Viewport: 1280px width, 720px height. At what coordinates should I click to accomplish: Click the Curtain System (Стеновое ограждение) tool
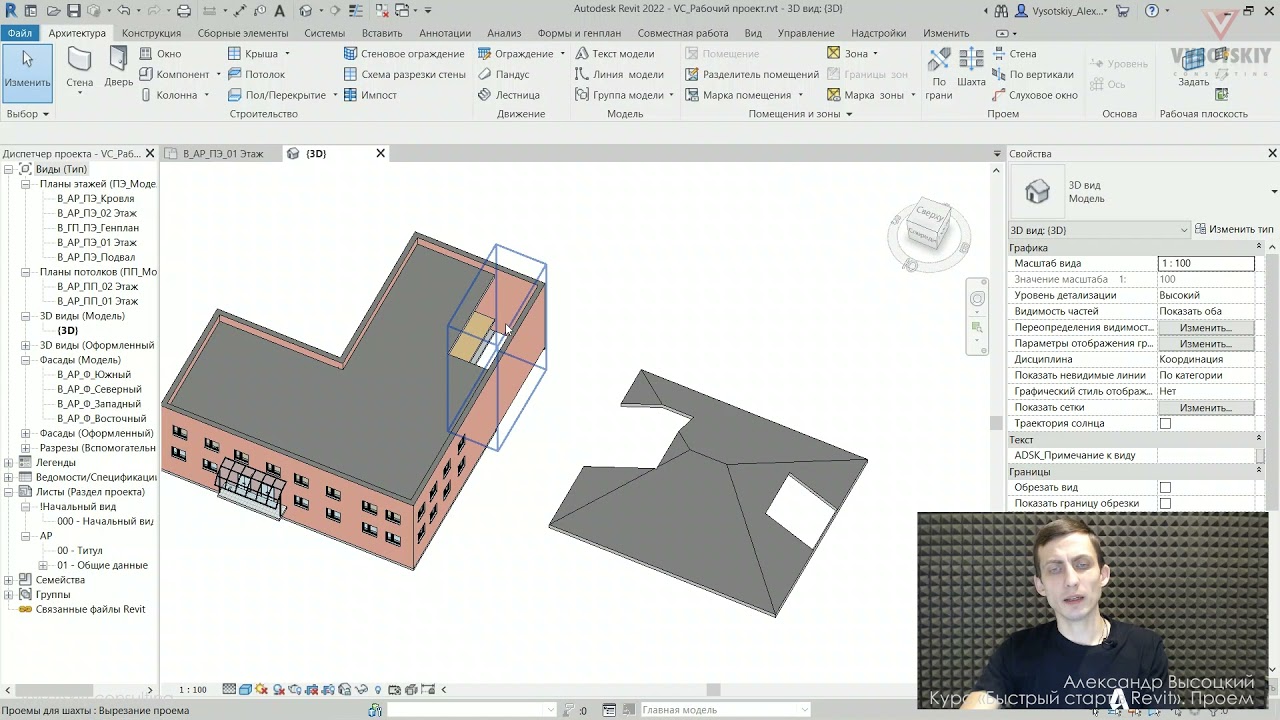pyautogui.click(x=404, y=53)
